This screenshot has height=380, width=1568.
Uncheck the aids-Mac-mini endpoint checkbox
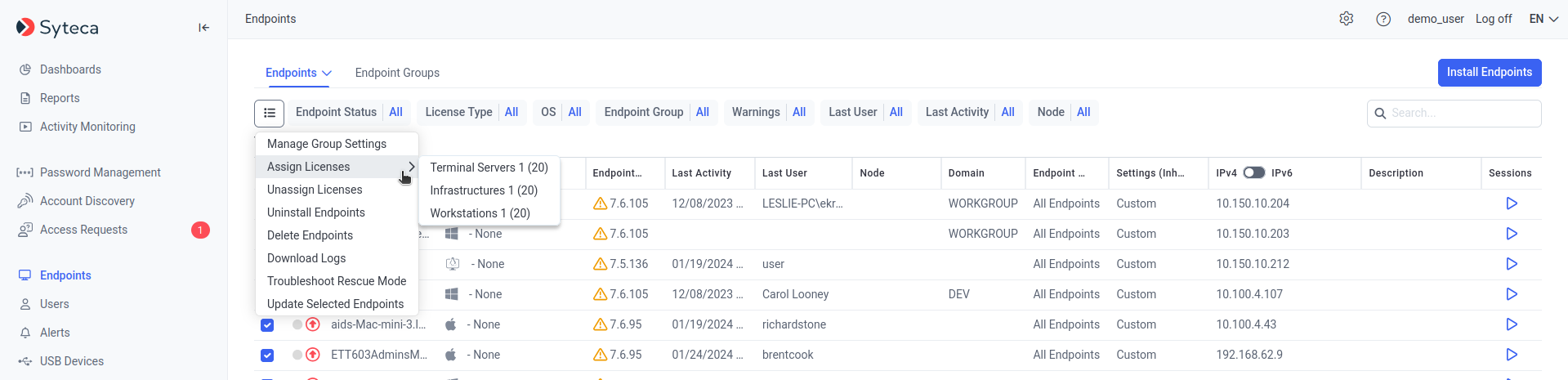267,325
